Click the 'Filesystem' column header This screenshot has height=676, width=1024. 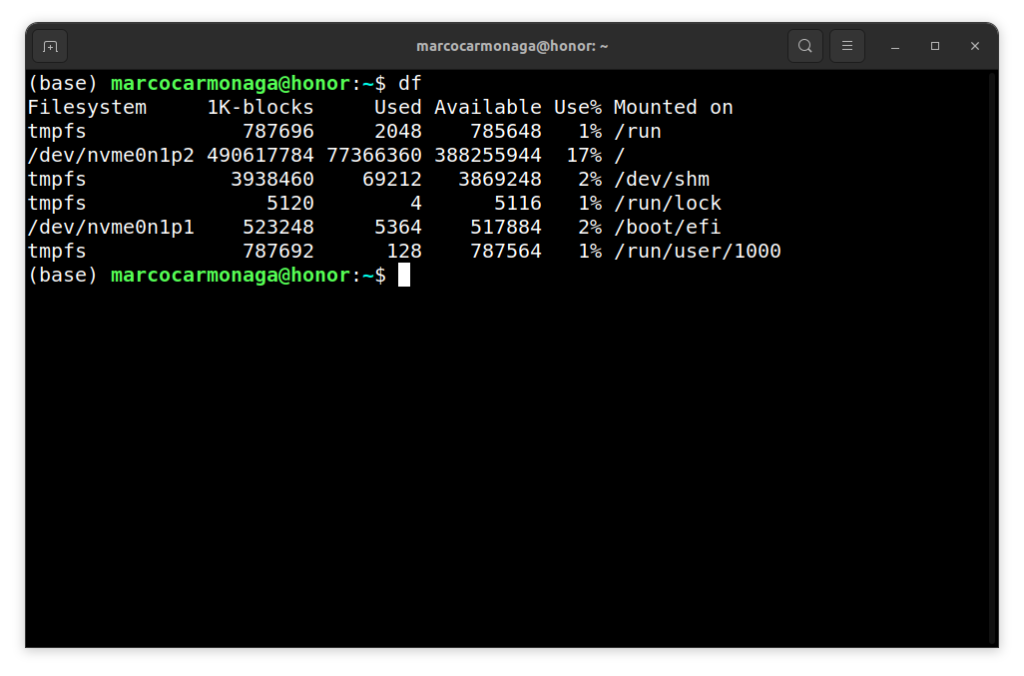pos(87,107)
